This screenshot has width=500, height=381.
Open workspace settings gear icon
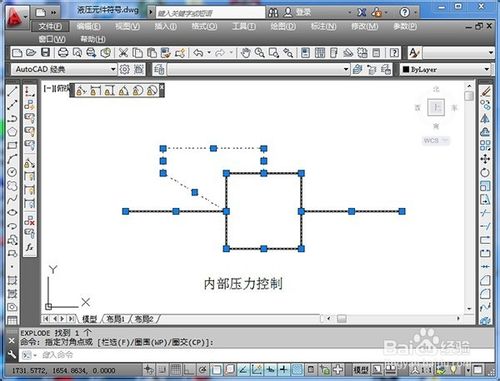click(x=124, y=69)
